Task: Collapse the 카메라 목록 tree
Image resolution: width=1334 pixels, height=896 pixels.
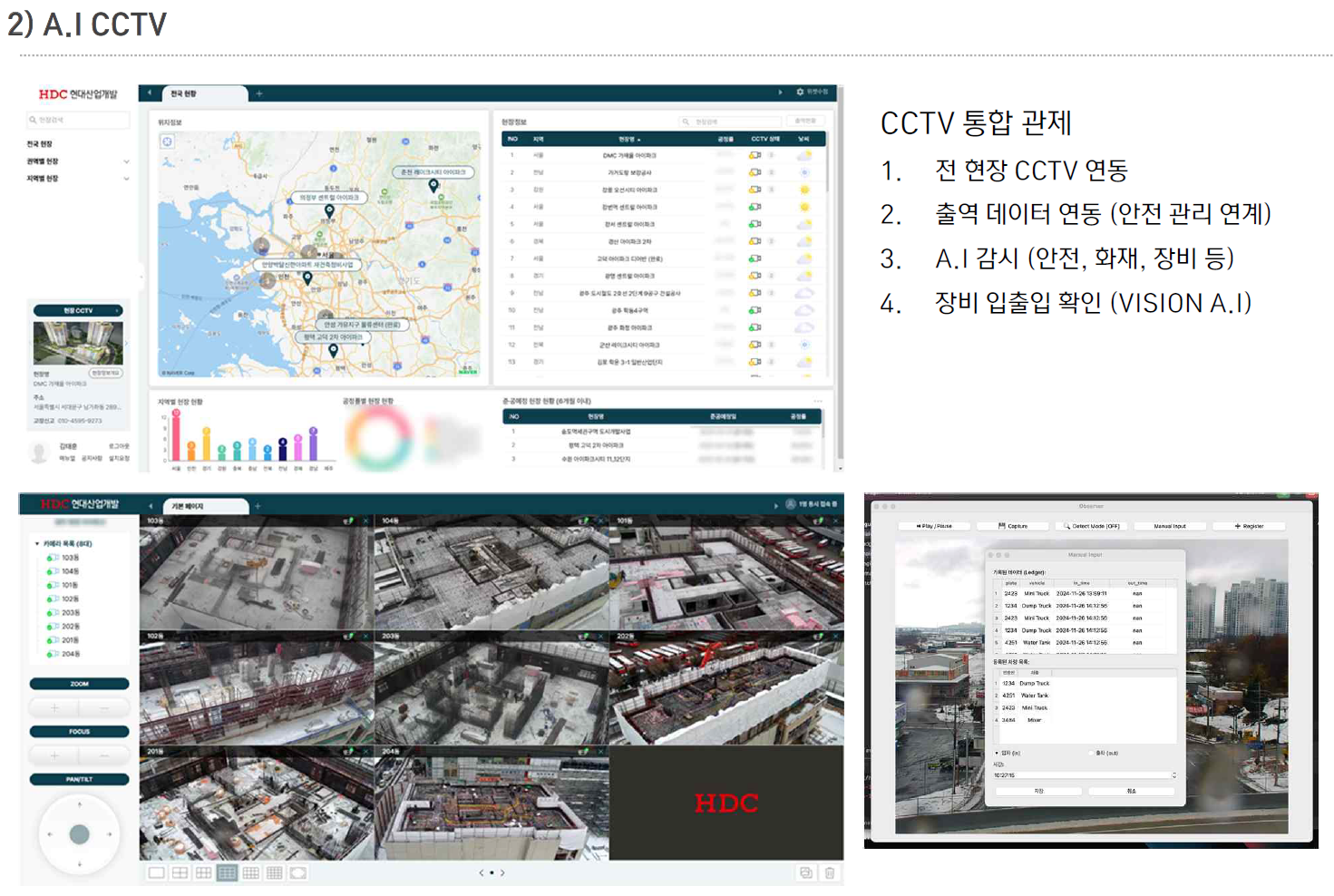Action: tap(37, 544)
